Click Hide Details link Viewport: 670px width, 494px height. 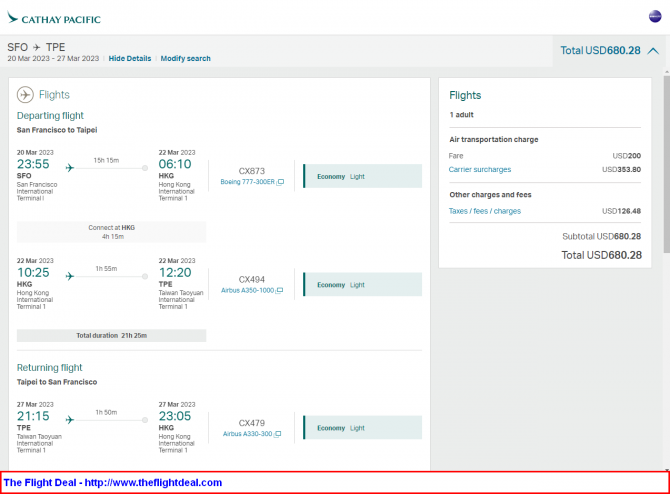pyautogui.click(x=129, y=59)
